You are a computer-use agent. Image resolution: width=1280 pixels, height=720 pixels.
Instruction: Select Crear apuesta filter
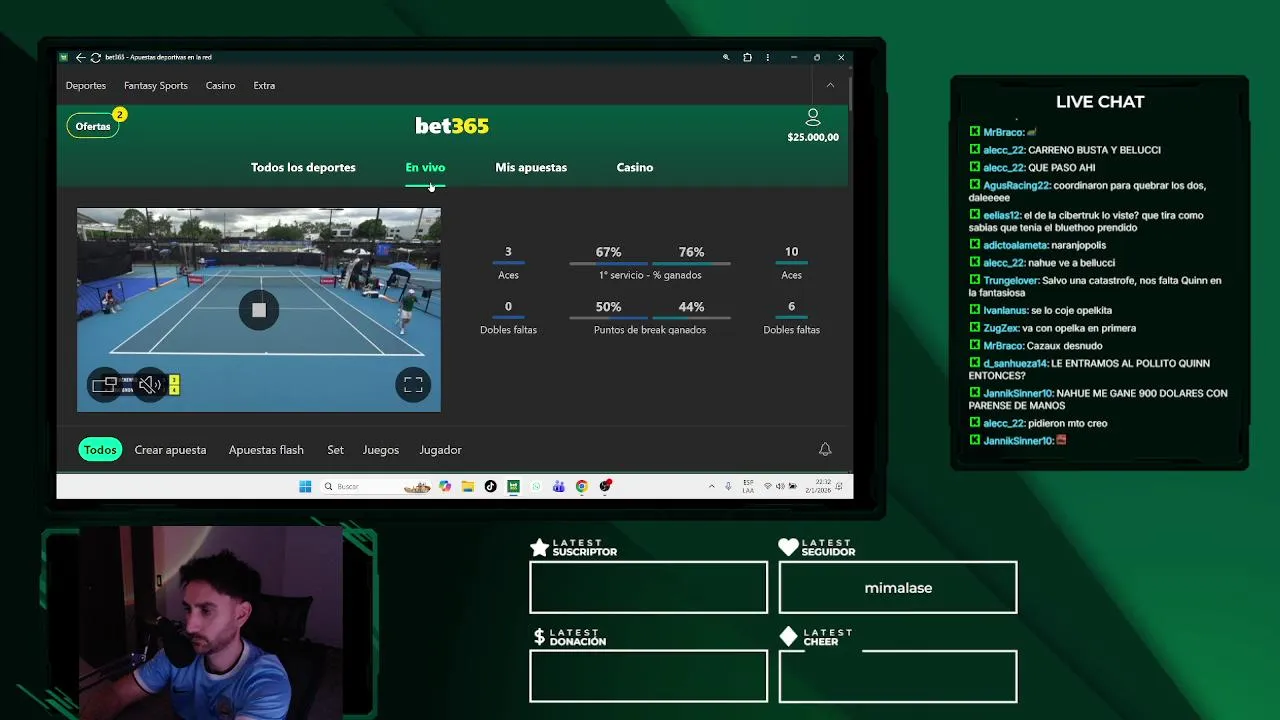point(170,450)
